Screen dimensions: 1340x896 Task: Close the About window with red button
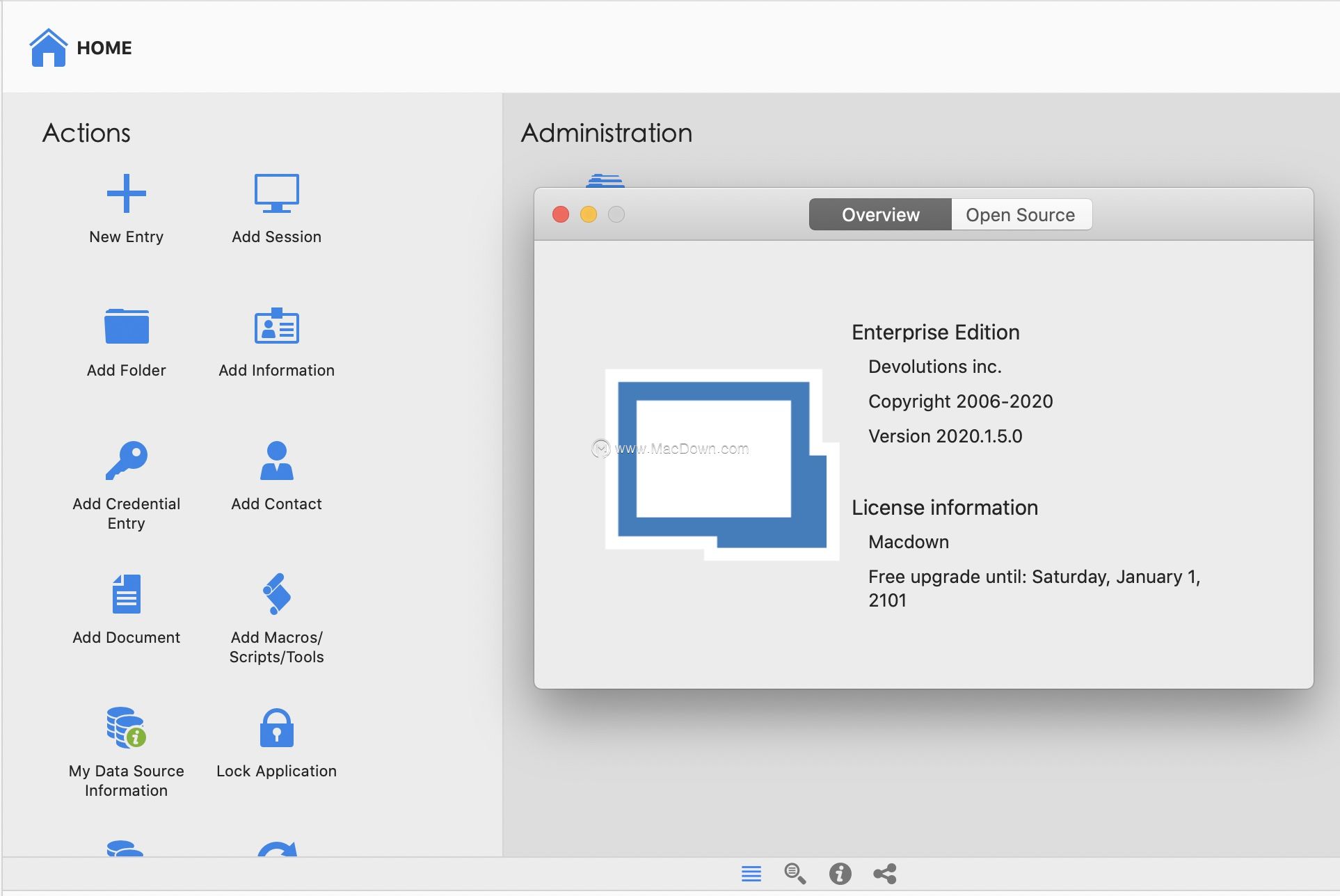[x=561, y=214]
